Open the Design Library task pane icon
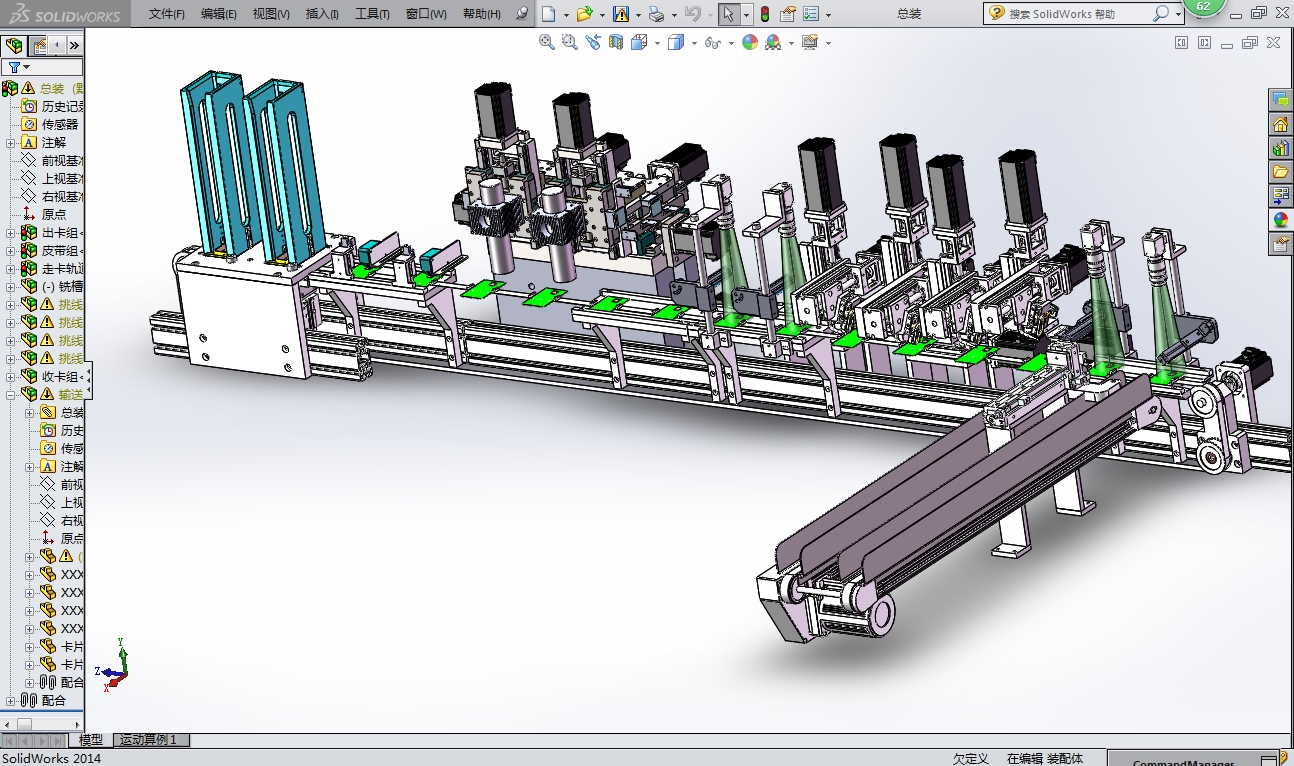Image resolution: width=1294 pixels, height=766 pixels. pos(1280,148)
